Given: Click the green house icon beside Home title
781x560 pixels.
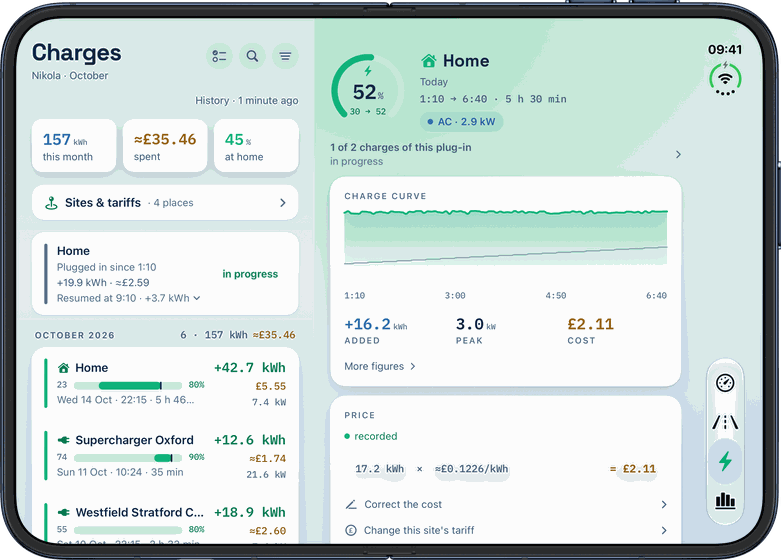Looking at the screenshot, I should coord(429,61).
